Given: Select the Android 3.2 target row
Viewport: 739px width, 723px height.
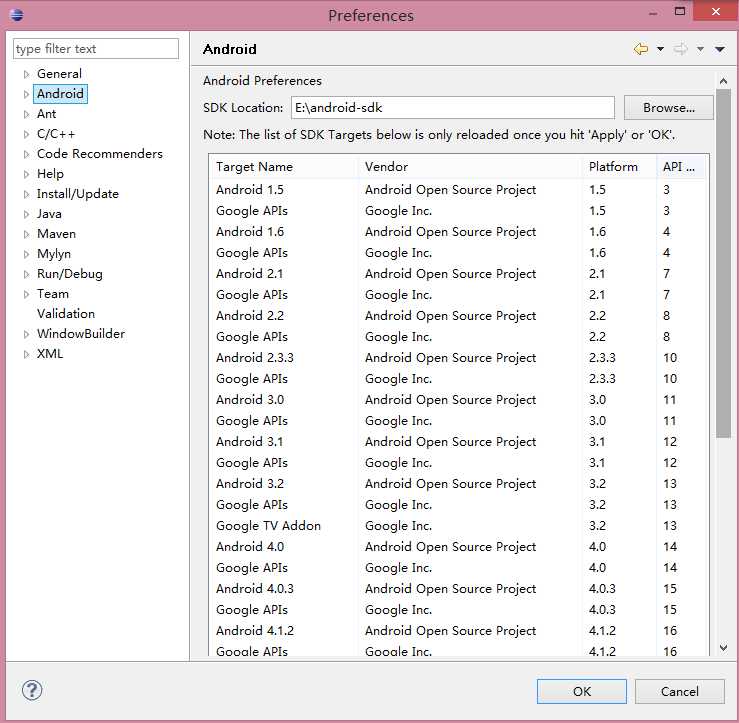Looking at the screenshot, I should pos(458,484).
